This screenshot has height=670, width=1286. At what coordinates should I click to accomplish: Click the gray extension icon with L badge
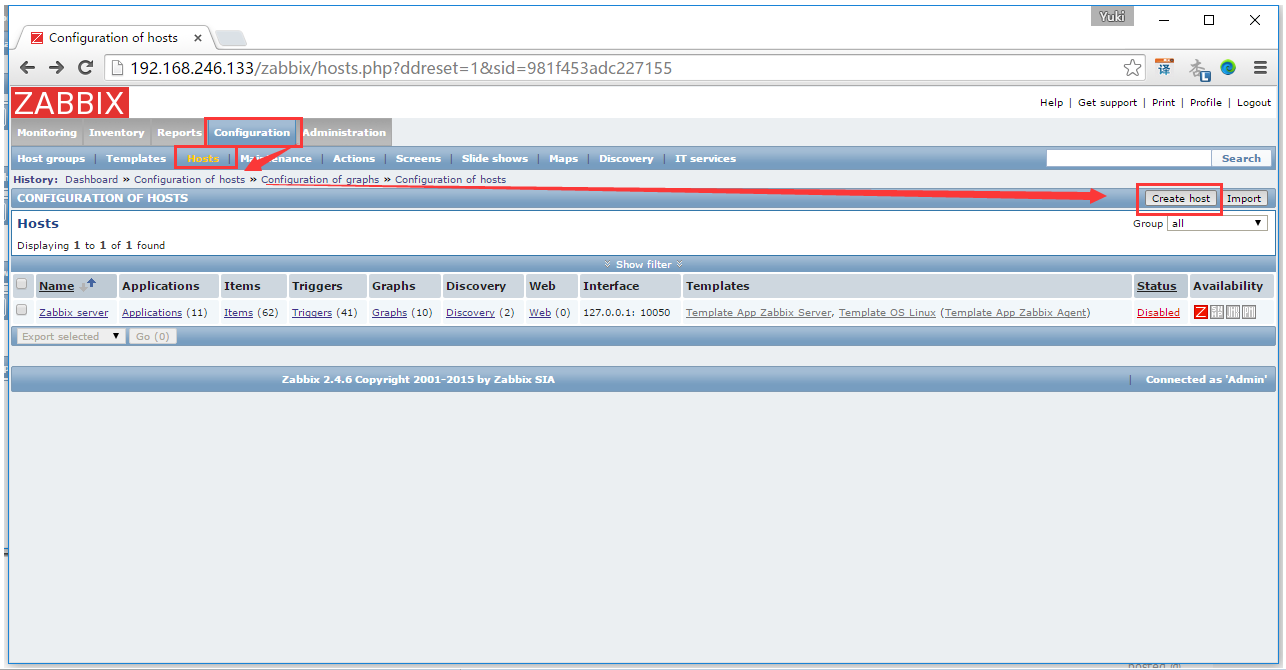pyautogui.click(x=1198, y=68)
